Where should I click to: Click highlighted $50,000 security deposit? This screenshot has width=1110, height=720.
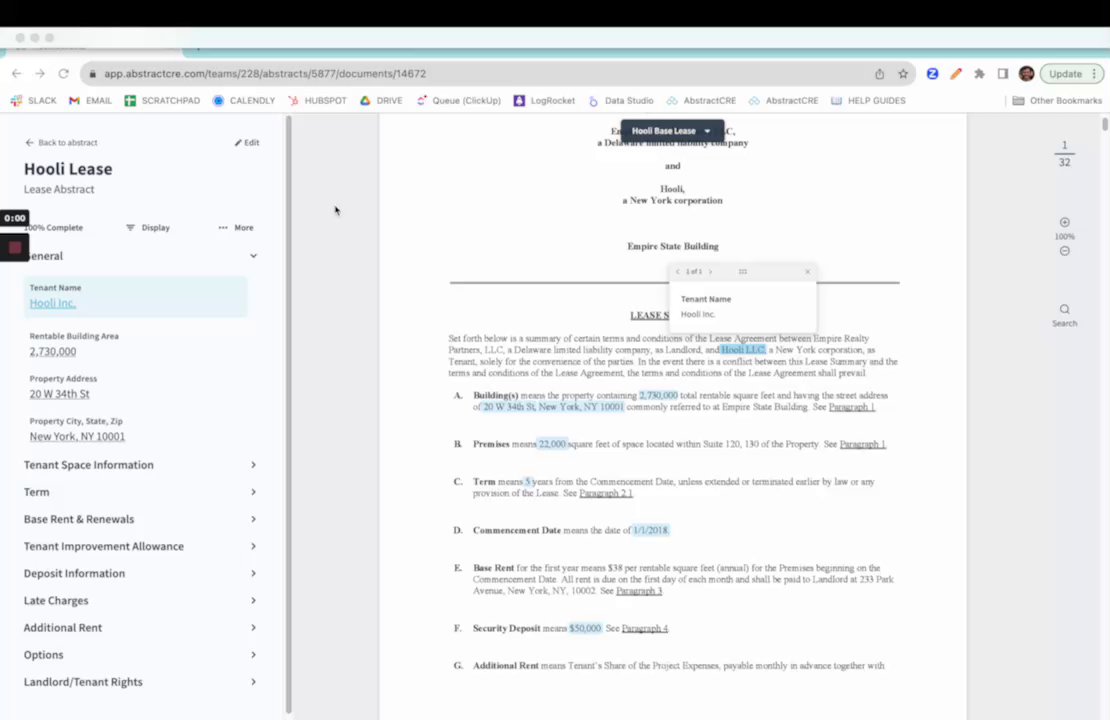pyautogui.click(x=585, y=628)
